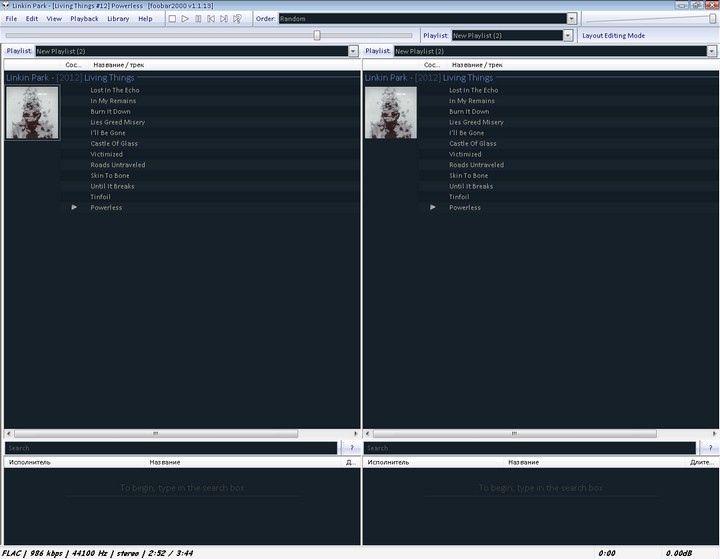The width and height of the screenshot is (720, 559).
Task: Expand the left panel Playlist dropdown
Action: pos(353,51)
